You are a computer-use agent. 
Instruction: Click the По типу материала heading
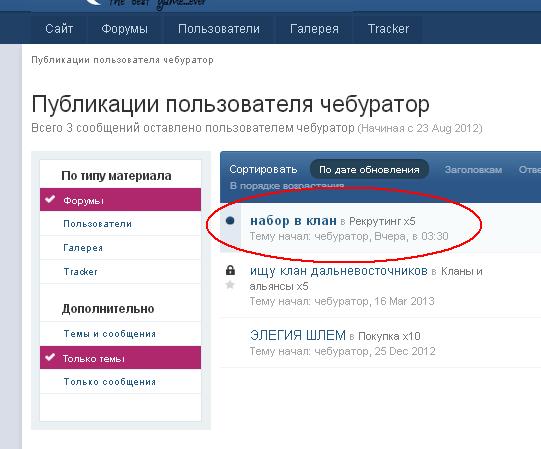[x=116, y=176]
